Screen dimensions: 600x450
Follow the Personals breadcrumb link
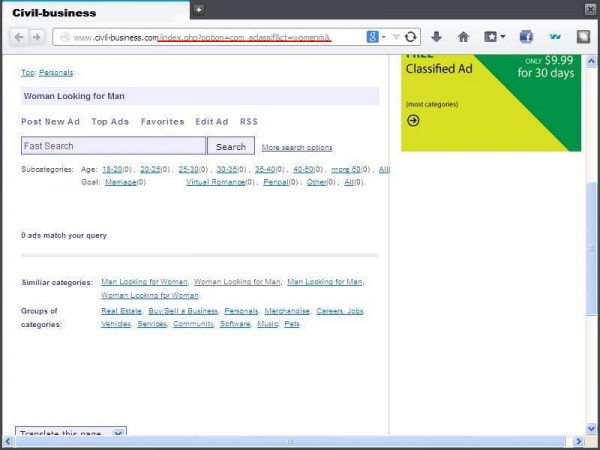(x=56, y=73)
